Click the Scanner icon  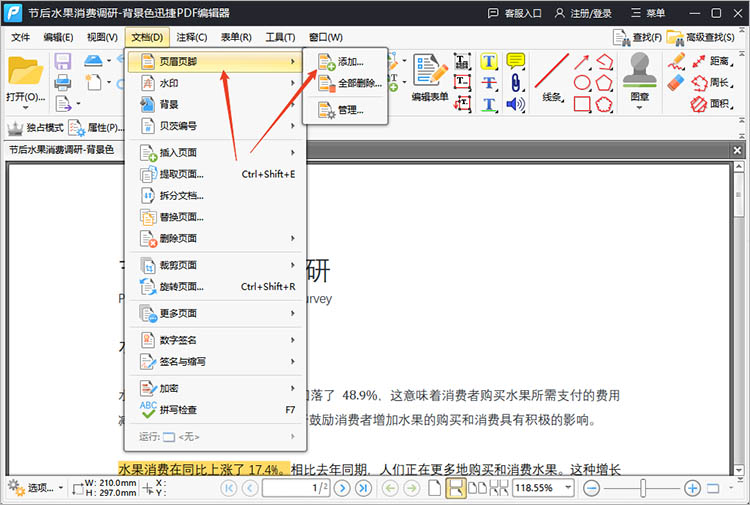(x=93, y=61)
